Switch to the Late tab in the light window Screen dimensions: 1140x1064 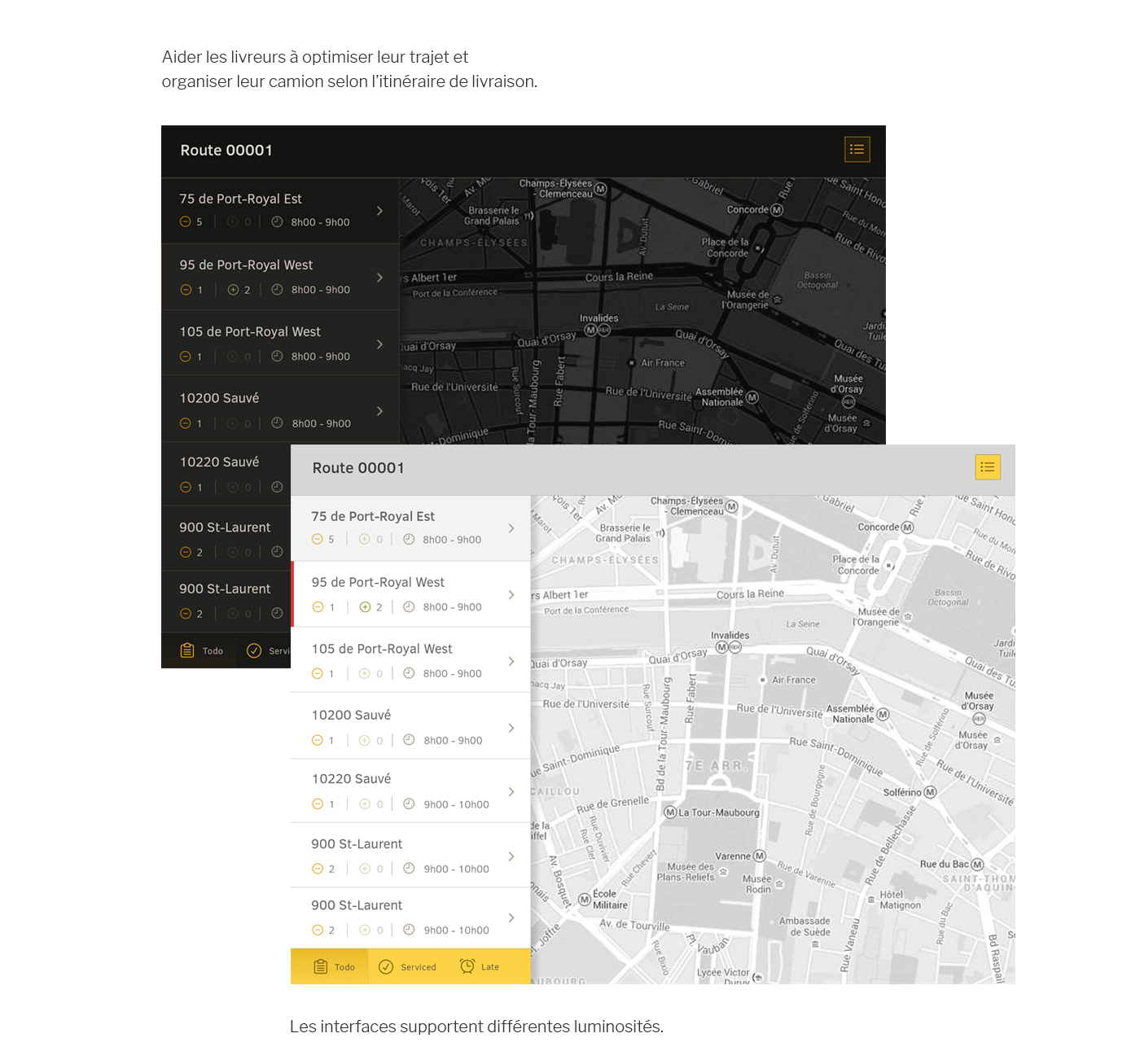pyautogui.click(x=480, y=966)
